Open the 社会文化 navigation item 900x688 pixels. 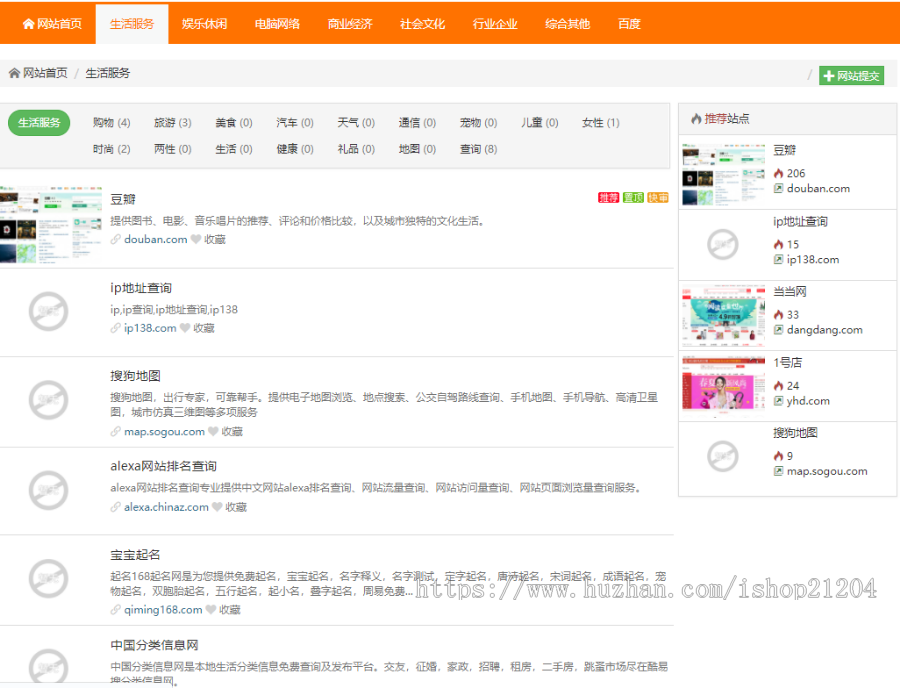(422, 24)
